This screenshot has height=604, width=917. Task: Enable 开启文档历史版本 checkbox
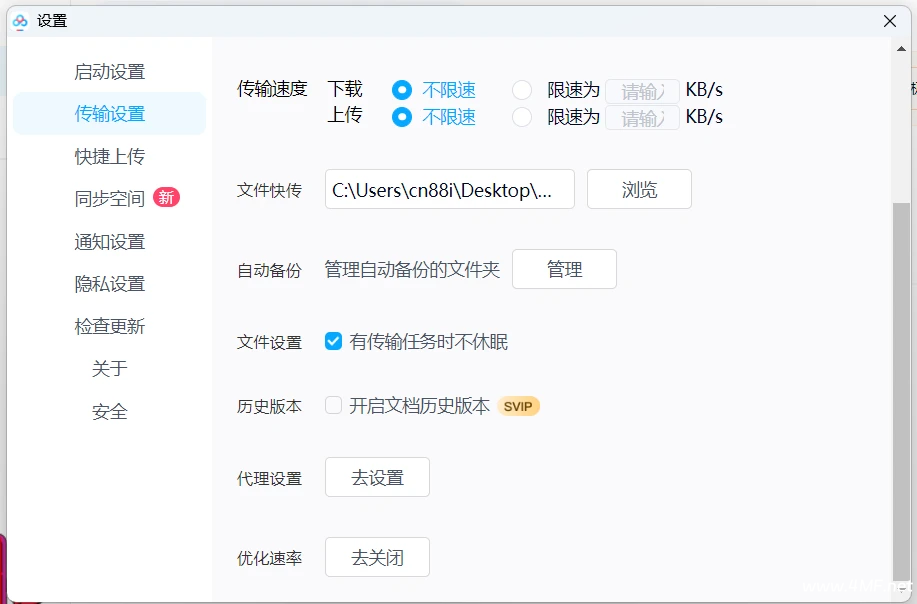(334, 406)
